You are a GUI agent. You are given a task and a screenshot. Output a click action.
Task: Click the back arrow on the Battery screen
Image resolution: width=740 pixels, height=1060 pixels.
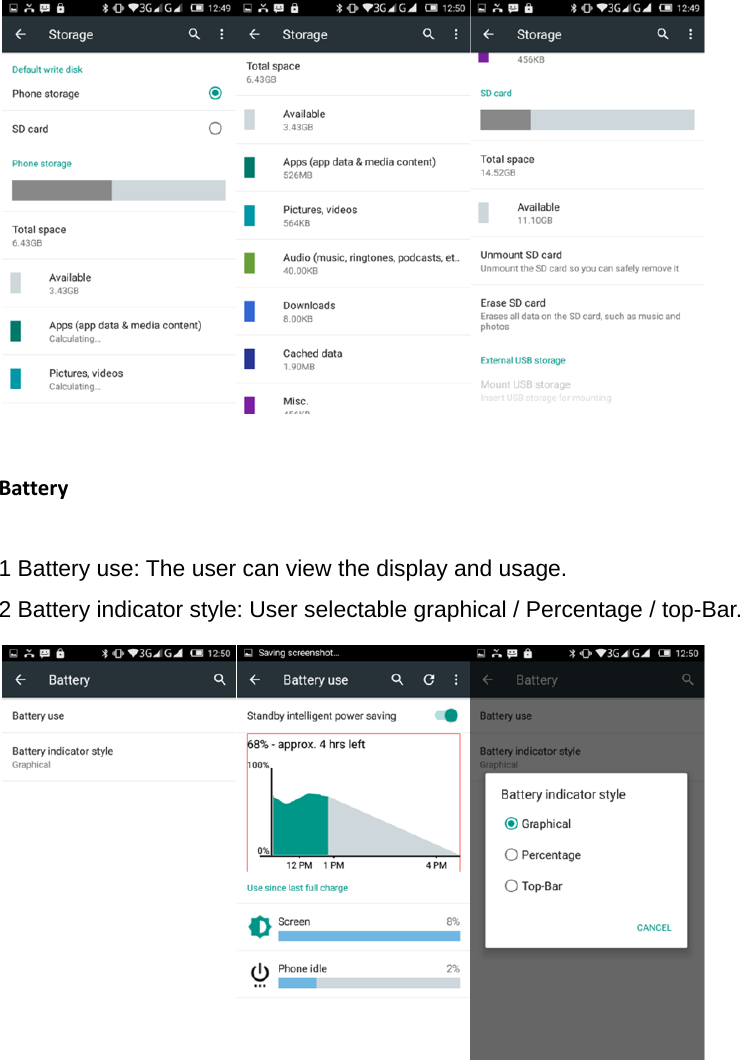pyautogui.click(x=20, y=679)
